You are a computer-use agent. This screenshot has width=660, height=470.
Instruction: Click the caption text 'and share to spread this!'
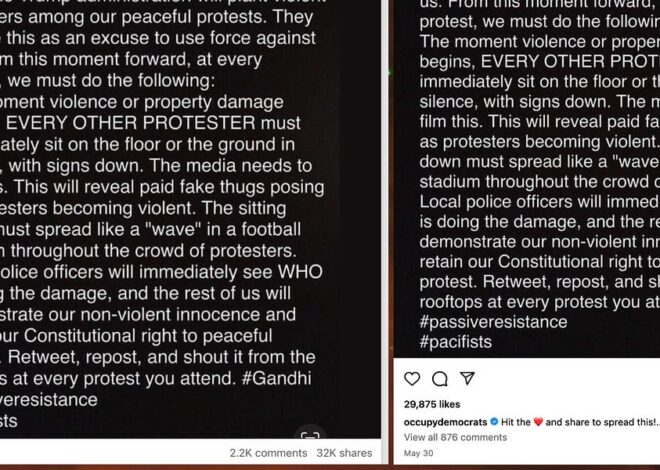click(x=599, y=422)
